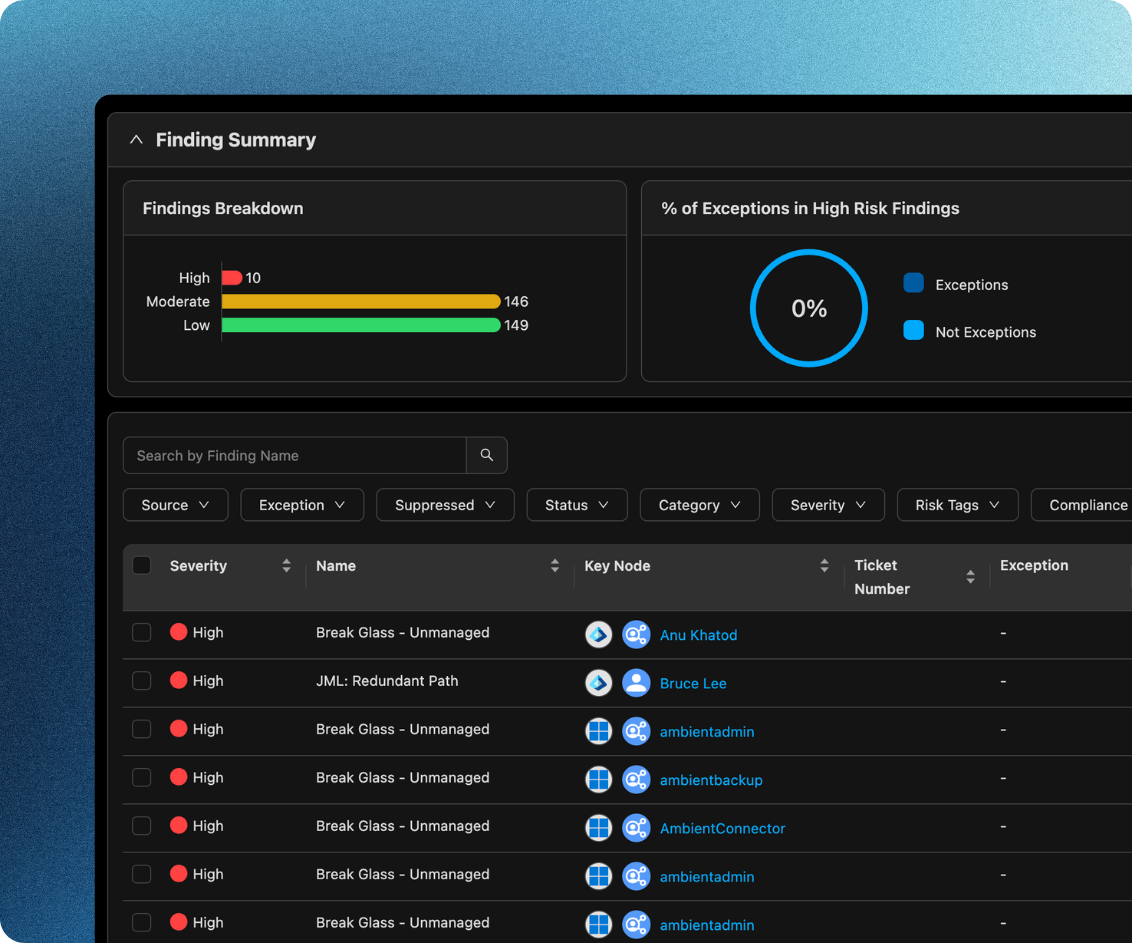Screen dimensions: 1132x943
Task: Click the identity icon beside ambientbackup
Action: click(636, 780)
